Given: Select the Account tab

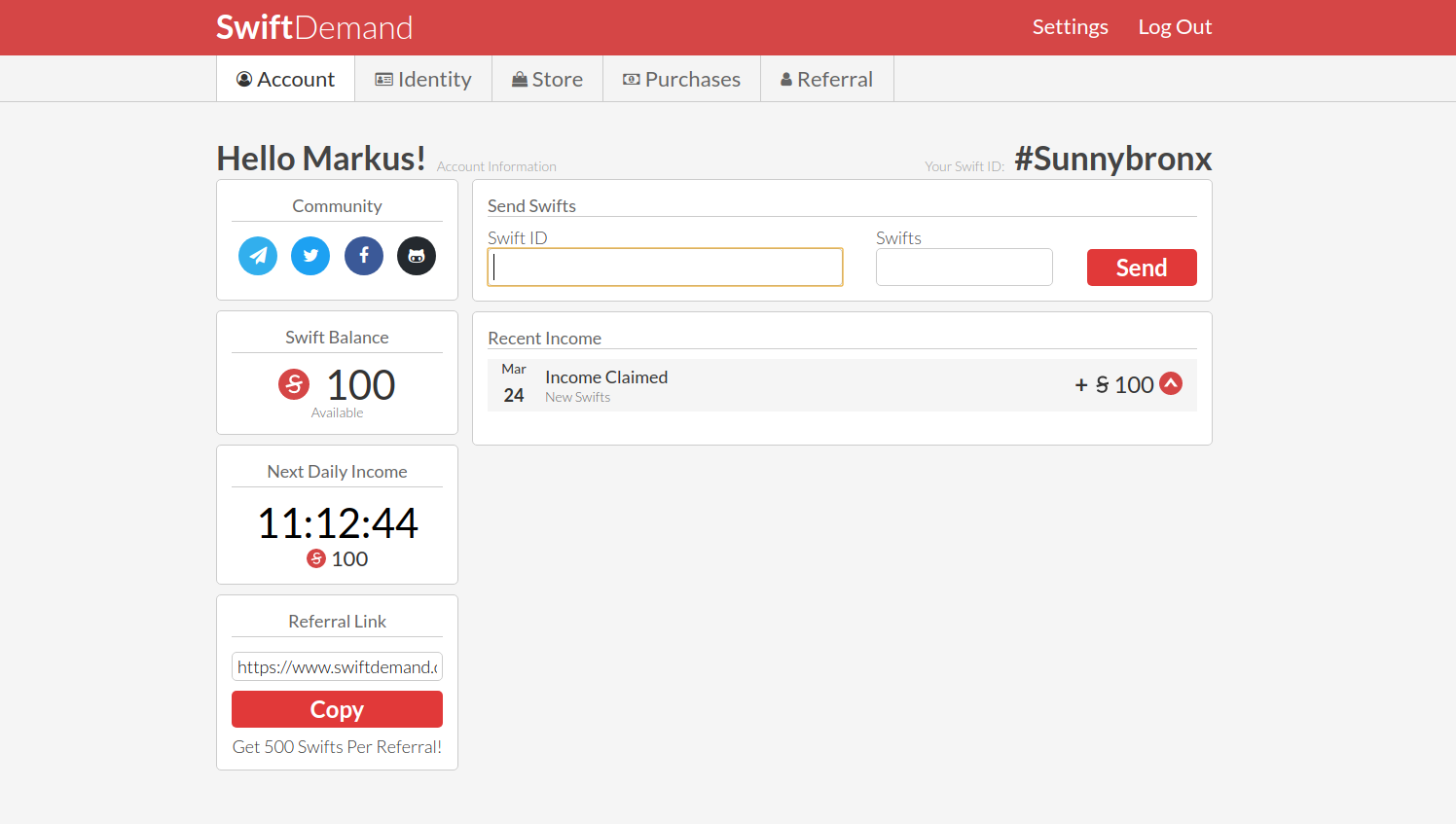Looking at the screenshot, I should point(285,79).
